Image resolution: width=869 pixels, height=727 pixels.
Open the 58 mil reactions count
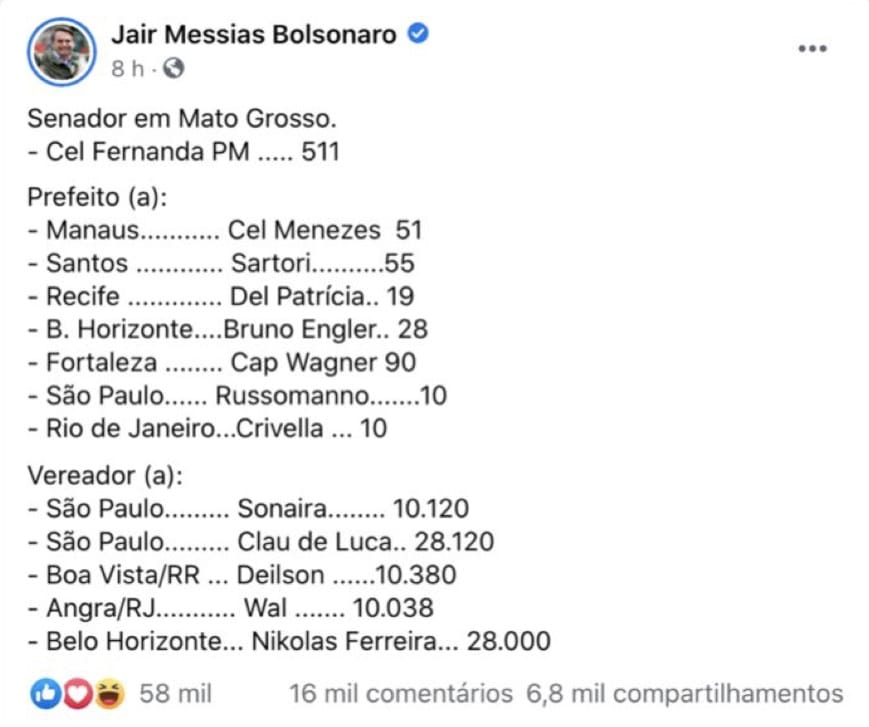point(175,694)
